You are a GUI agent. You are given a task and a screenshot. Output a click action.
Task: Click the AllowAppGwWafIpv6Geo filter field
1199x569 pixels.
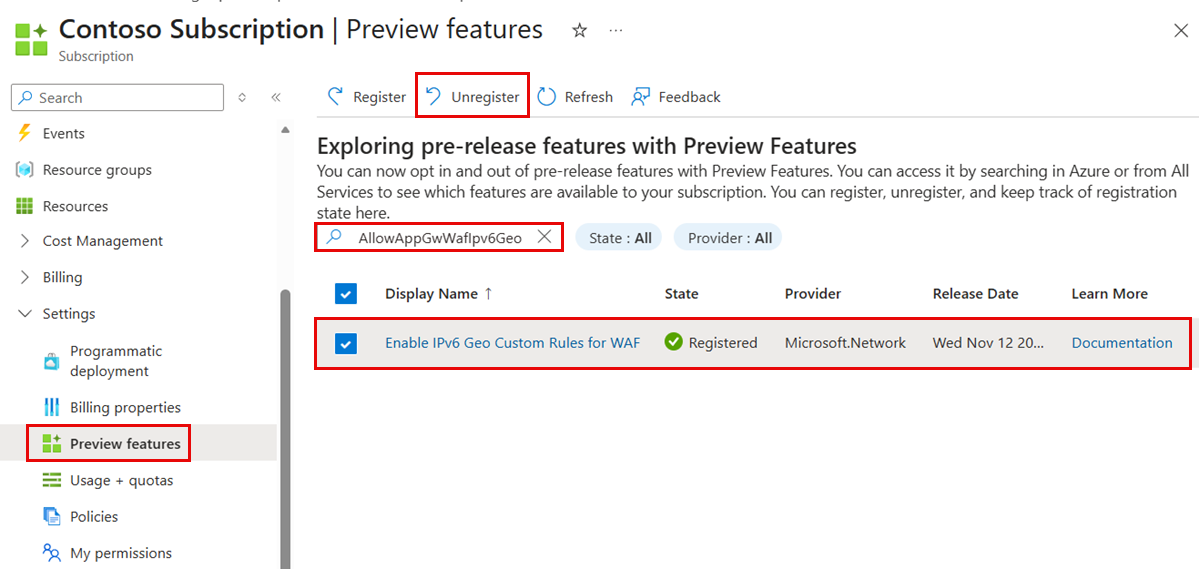coord(440,238)
